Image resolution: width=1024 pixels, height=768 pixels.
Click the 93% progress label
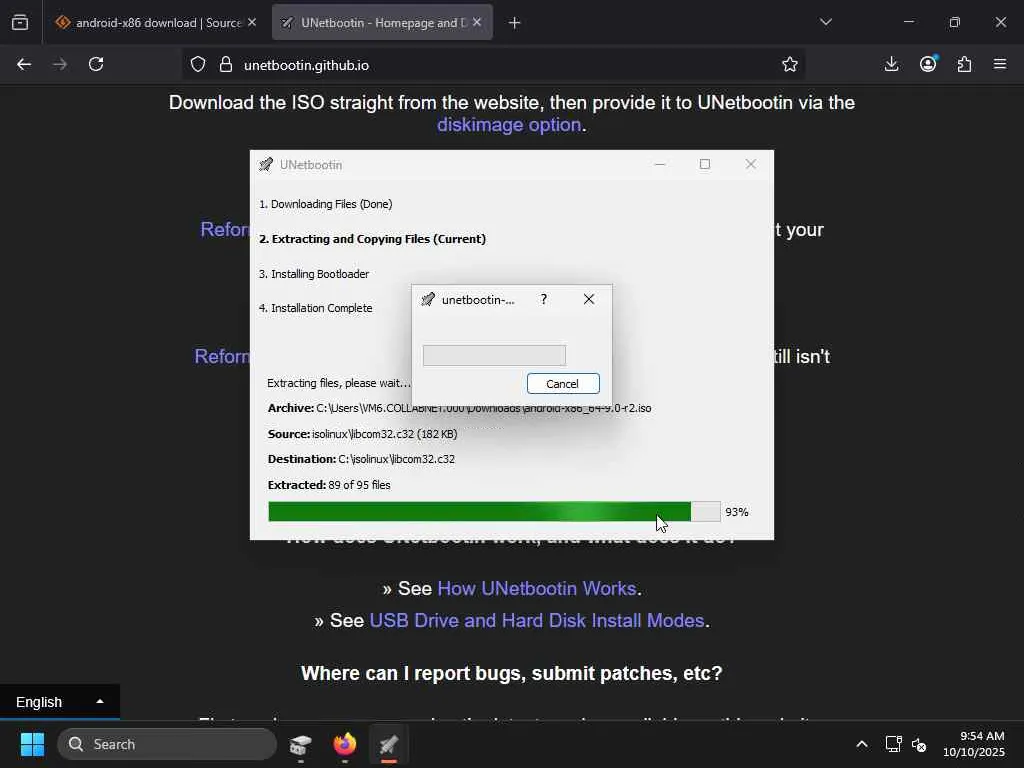[737, 512]
